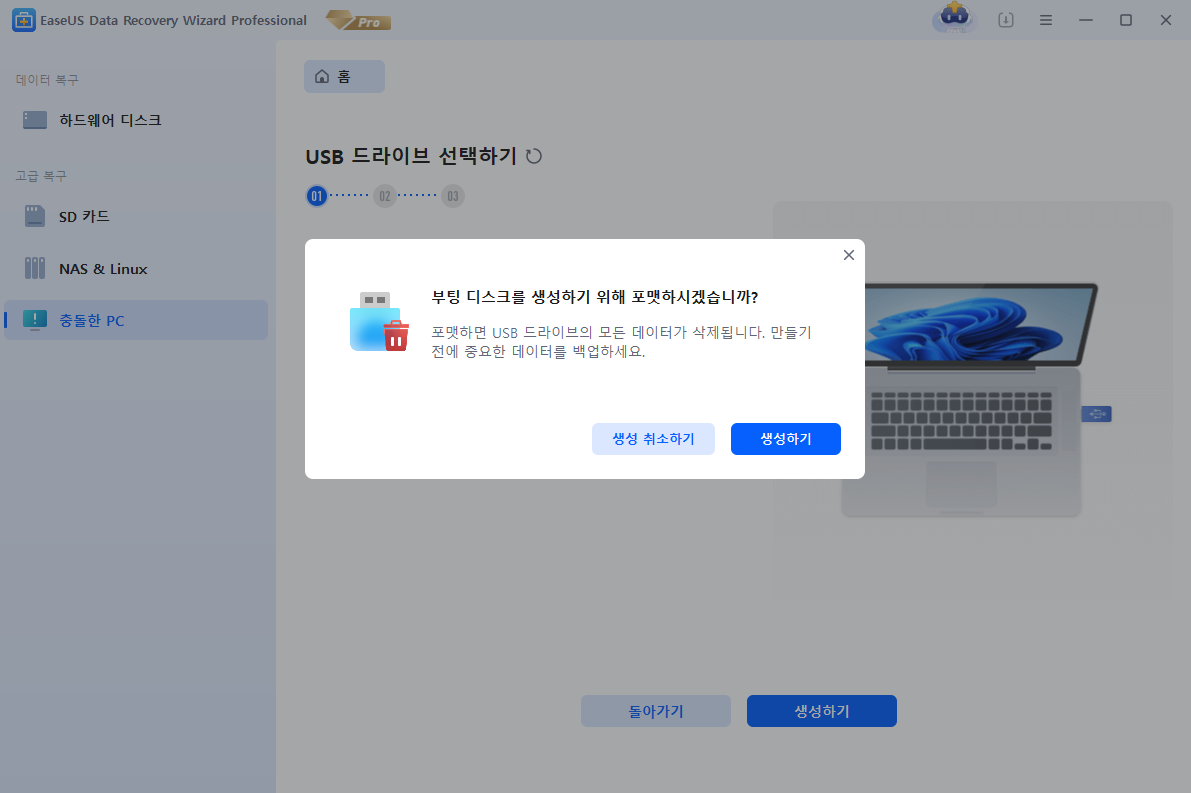The height and width of the screenshot is (793, 1191).
Task: Click the 데이터 복구 section label
Action: click(47, 80)
